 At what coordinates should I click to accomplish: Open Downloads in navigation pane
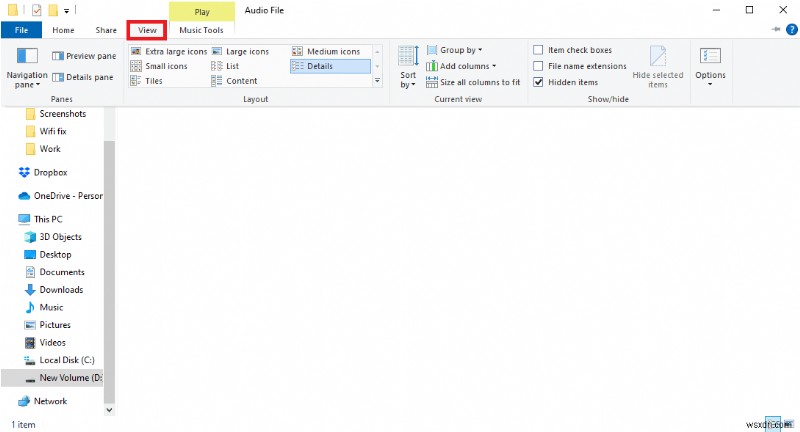point(54,290)
